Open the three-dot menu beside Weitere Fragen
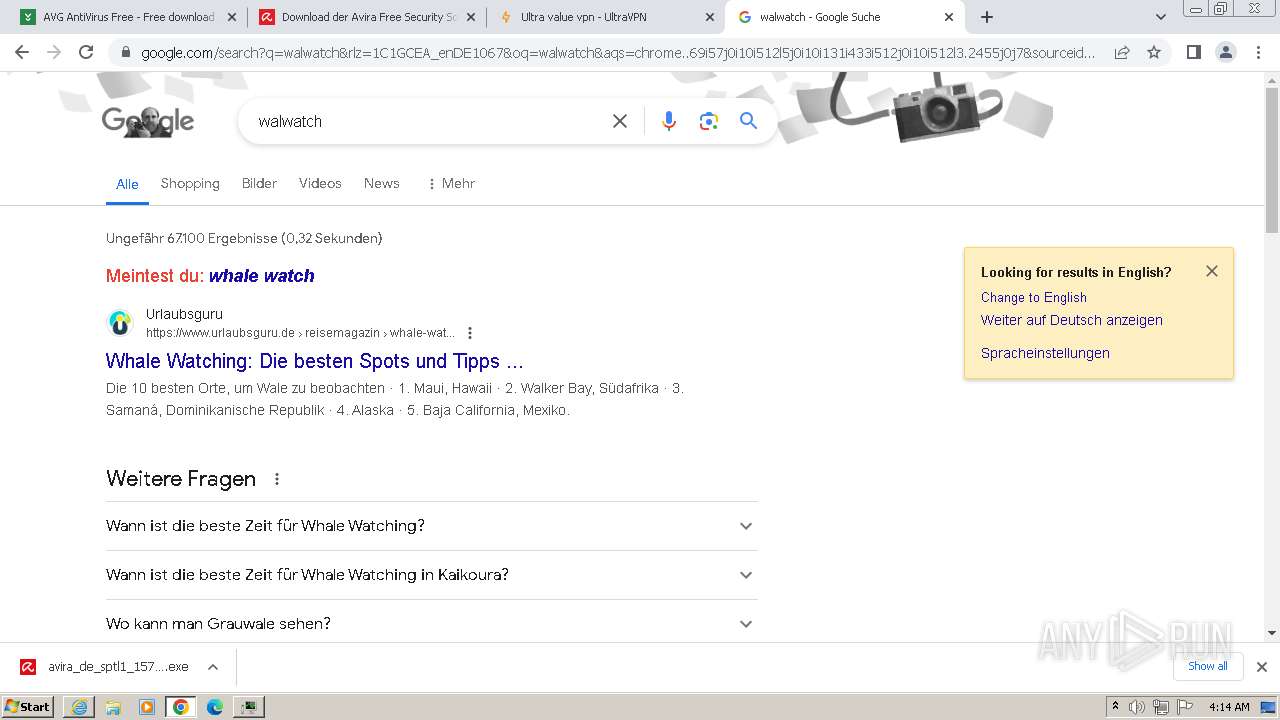Image resolution: width=1280 pixels, height=720 pixels. coord(277,479)
